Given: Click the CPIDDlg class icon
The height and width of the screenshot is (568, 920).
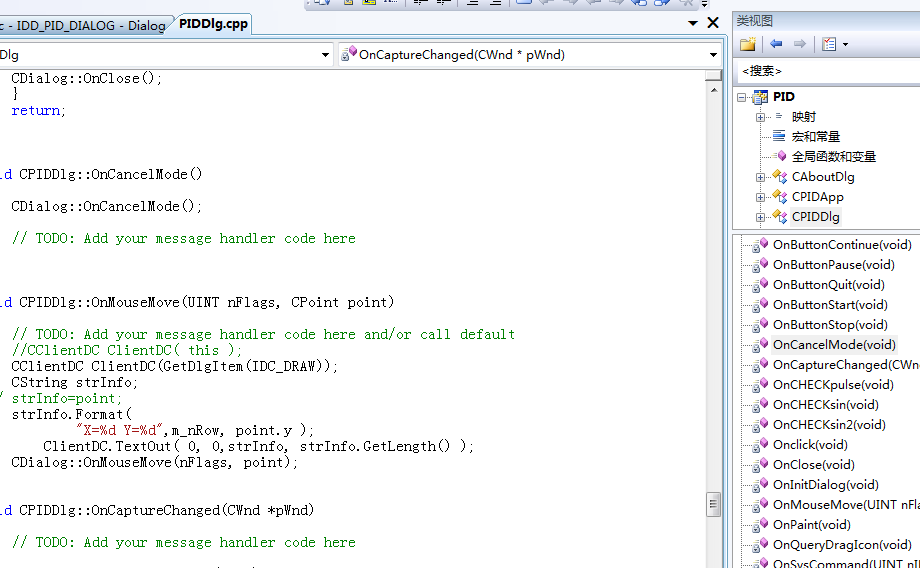Looking at the screenshot, I should point(780,216).
